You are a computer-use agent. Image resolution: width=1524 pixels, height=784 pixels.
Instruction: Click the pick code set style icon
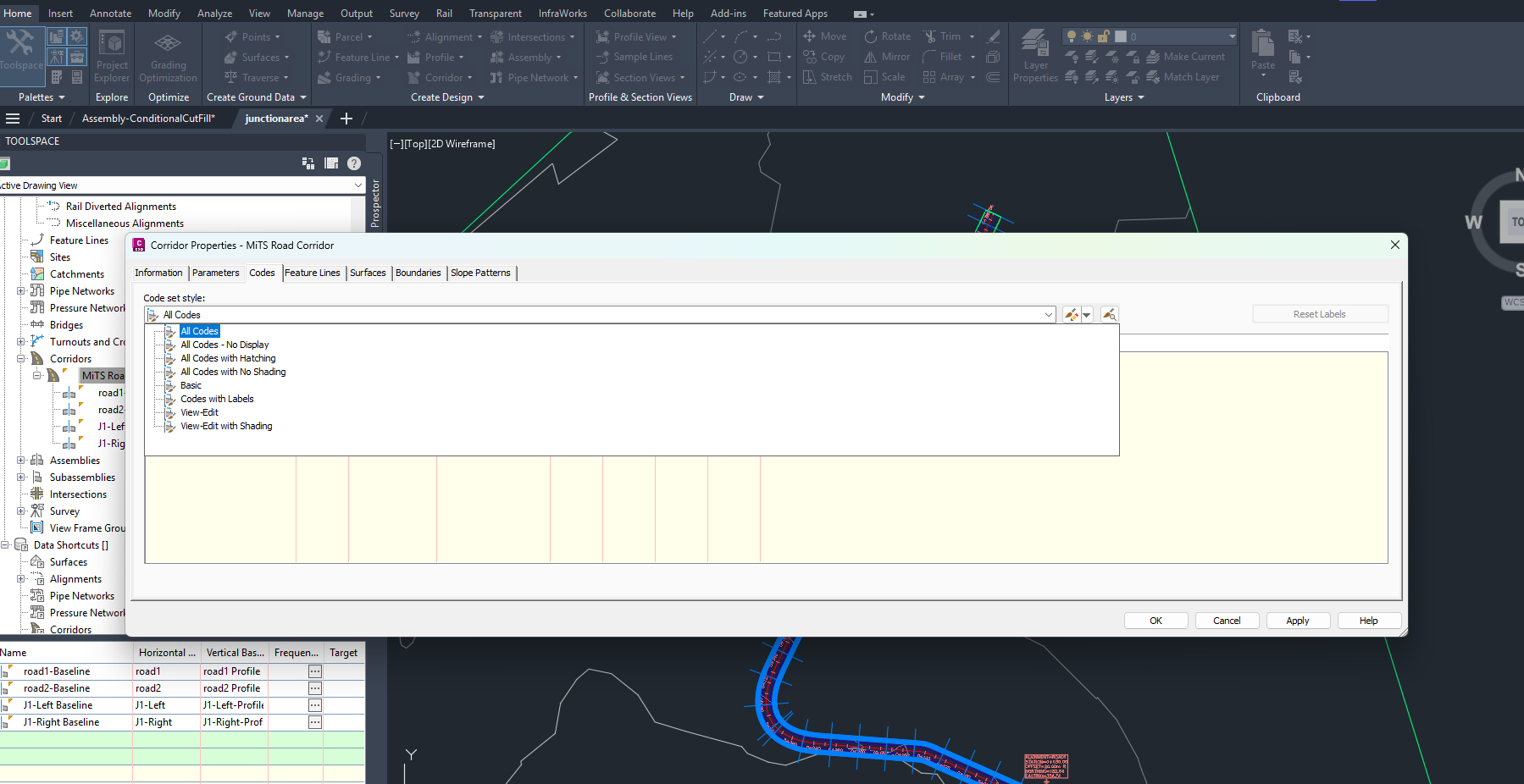click(x=1109, y=315)
